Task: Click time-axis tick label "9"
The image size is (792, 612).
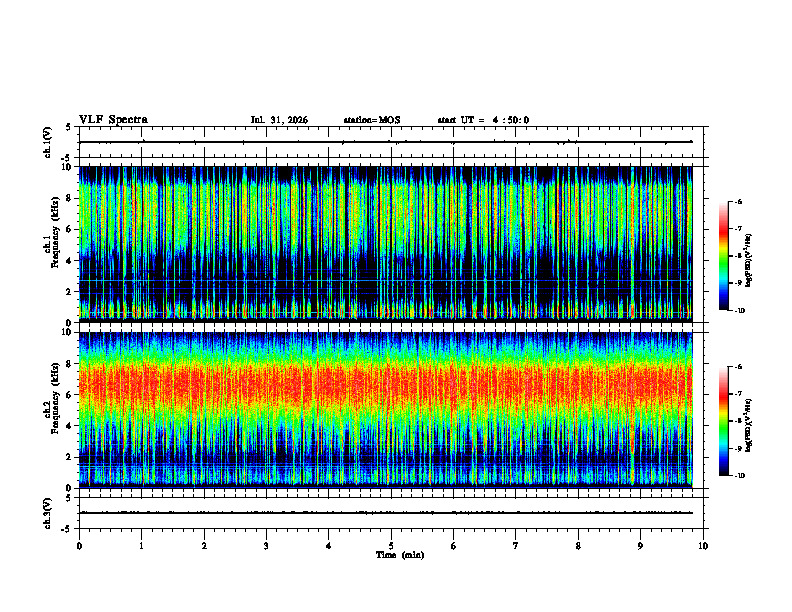Action: [640, 546]
